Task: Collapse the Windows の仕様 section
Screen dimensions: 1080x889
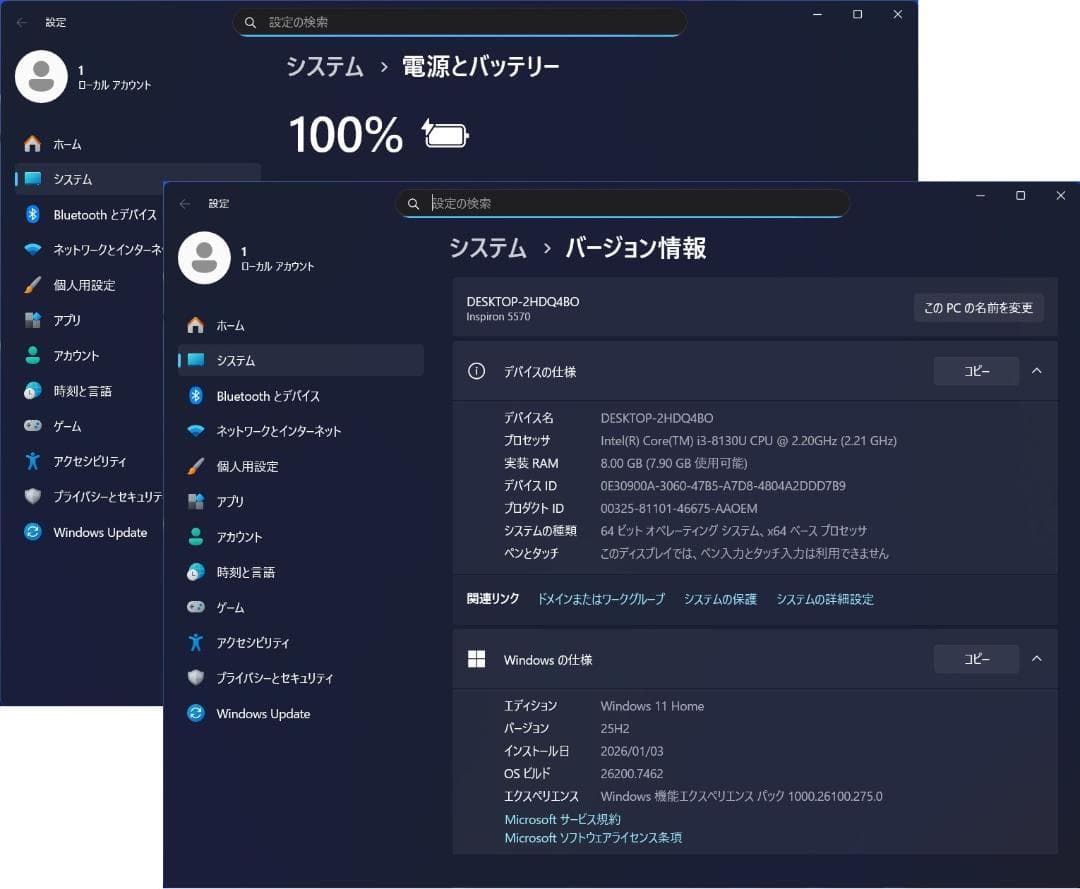Action: coord(1037,659)
